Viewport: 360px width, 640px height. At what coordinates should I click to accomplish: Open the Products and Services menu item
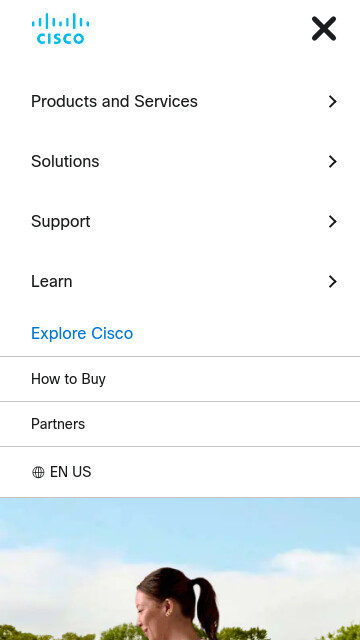click(x=114, y=101)
